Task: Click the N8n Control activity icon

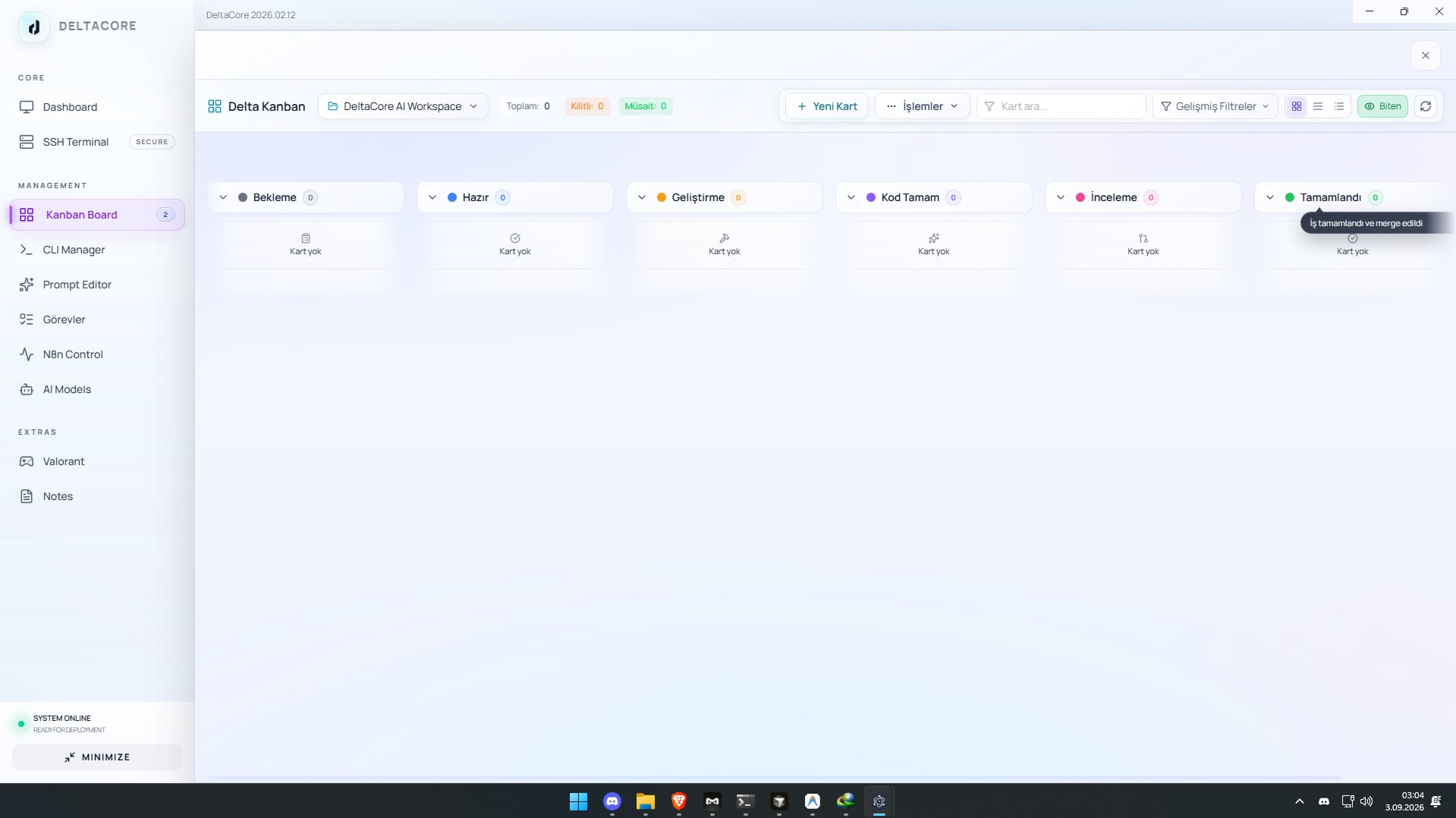Action: click(x=27, y=354)
